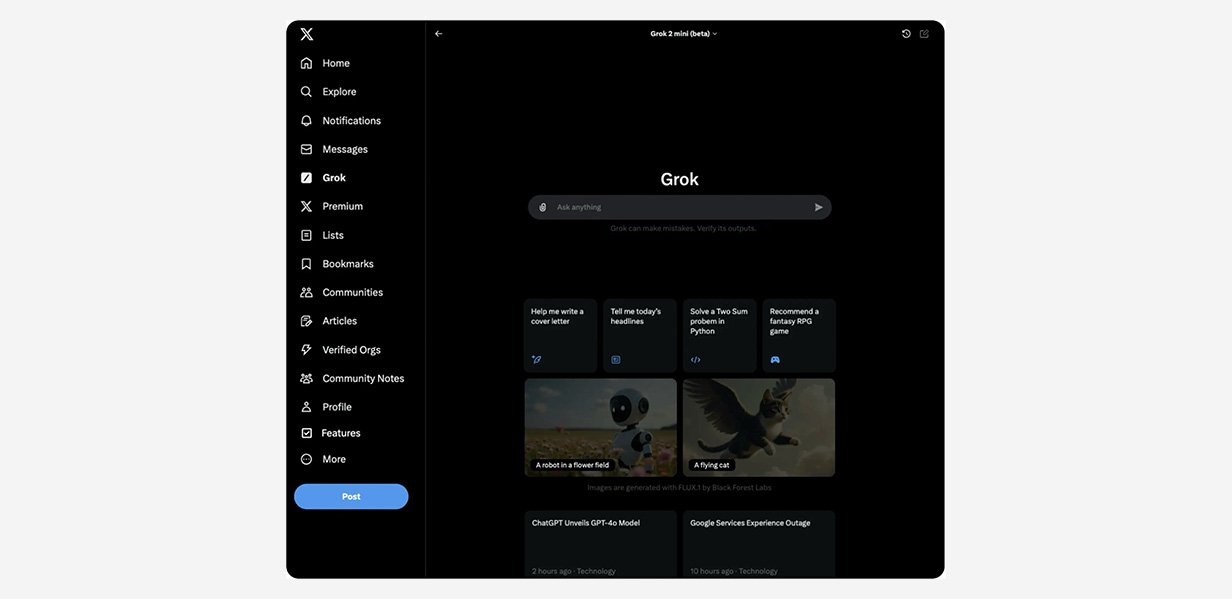Click the back arrow icon
1232x599 pixels.
(438, 34)
